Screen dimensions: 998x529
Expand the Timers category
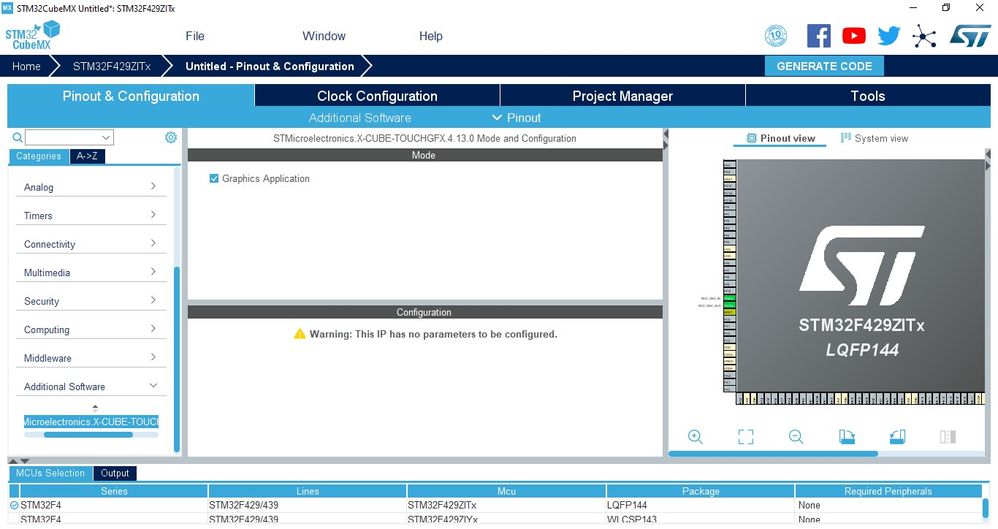(153, 215)
